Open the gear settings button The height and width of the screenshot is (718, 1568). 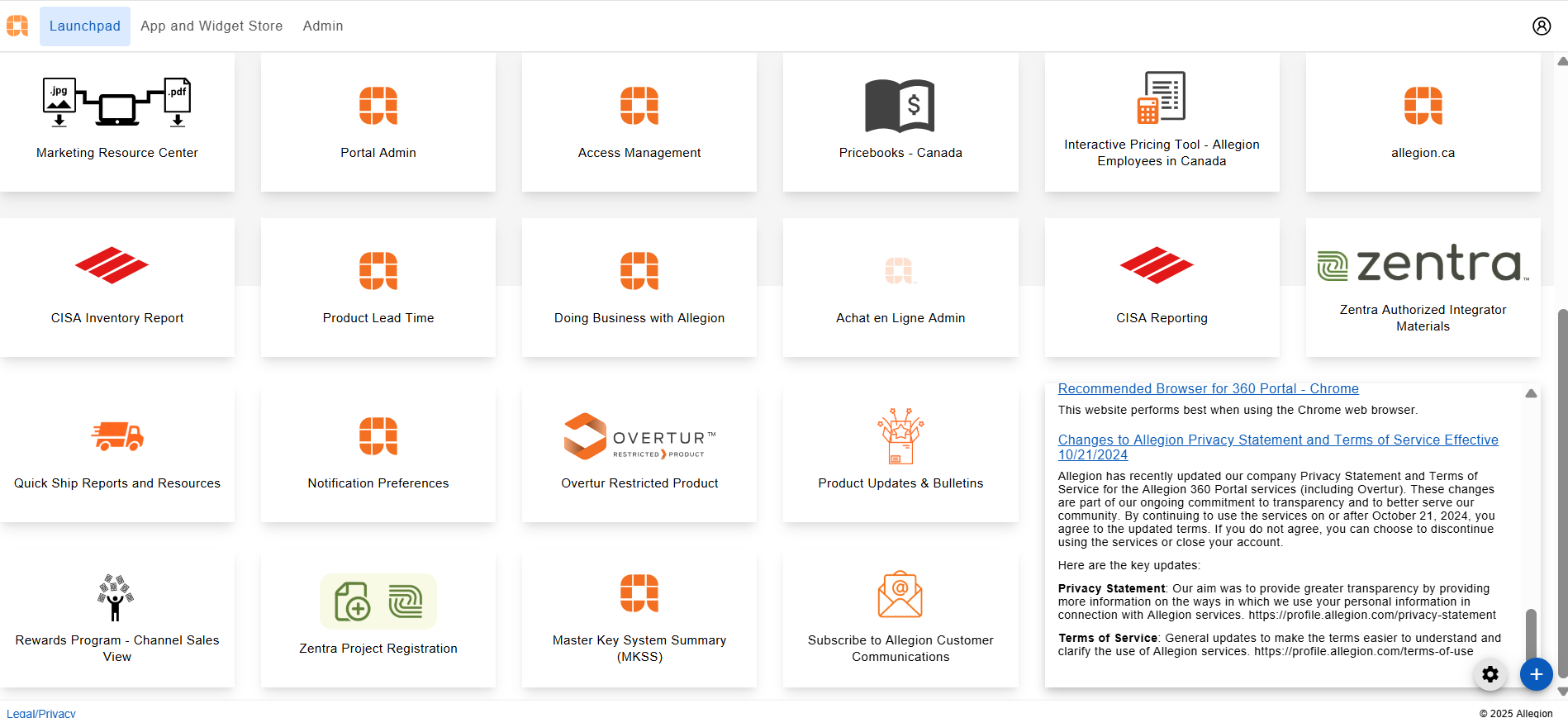(1490, 674)
